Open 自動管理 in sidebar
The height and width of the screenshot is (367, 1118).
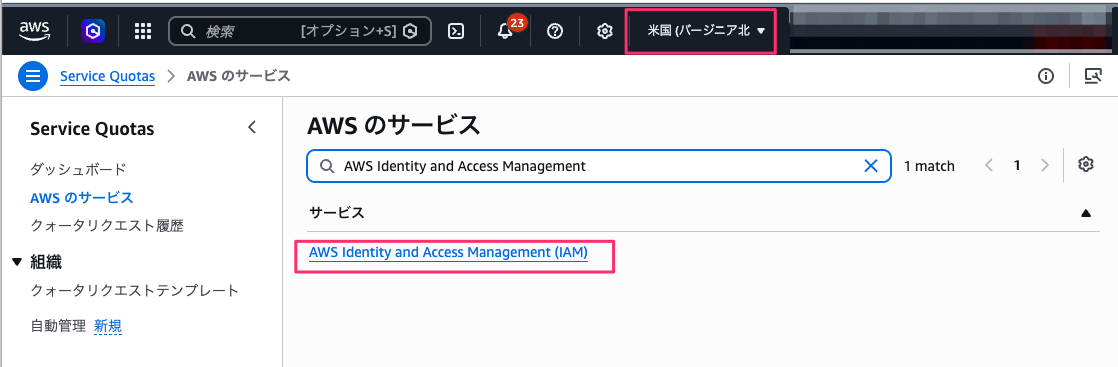pyautogui.click(x=58, y=326)
